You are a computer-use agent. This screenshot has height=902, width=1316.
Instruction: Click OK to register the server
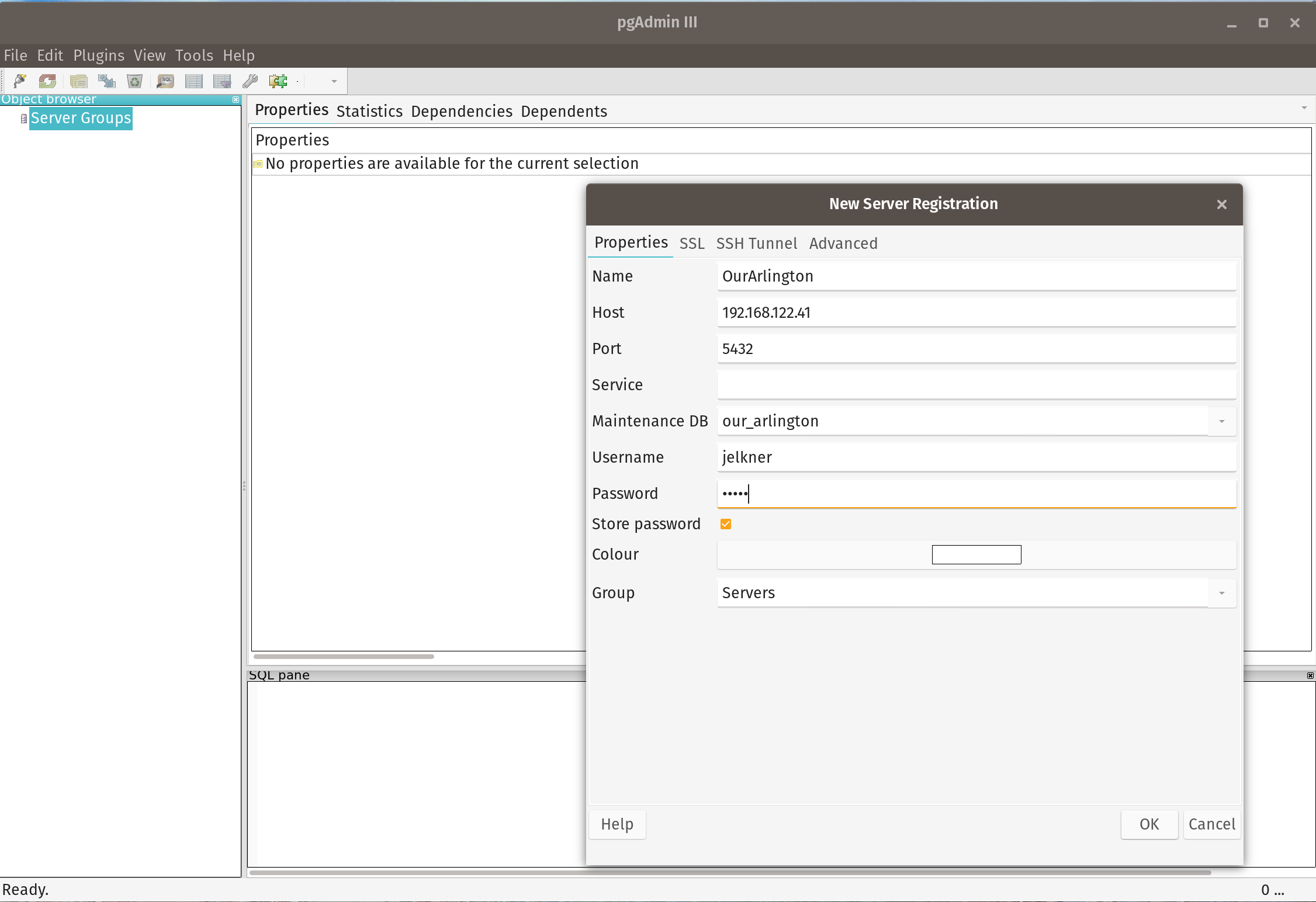click(x=1149, y=824)
